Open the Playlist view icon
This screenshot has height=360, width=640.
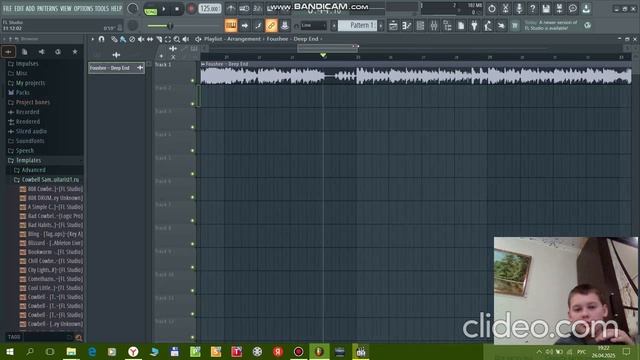tap(393, 26)
